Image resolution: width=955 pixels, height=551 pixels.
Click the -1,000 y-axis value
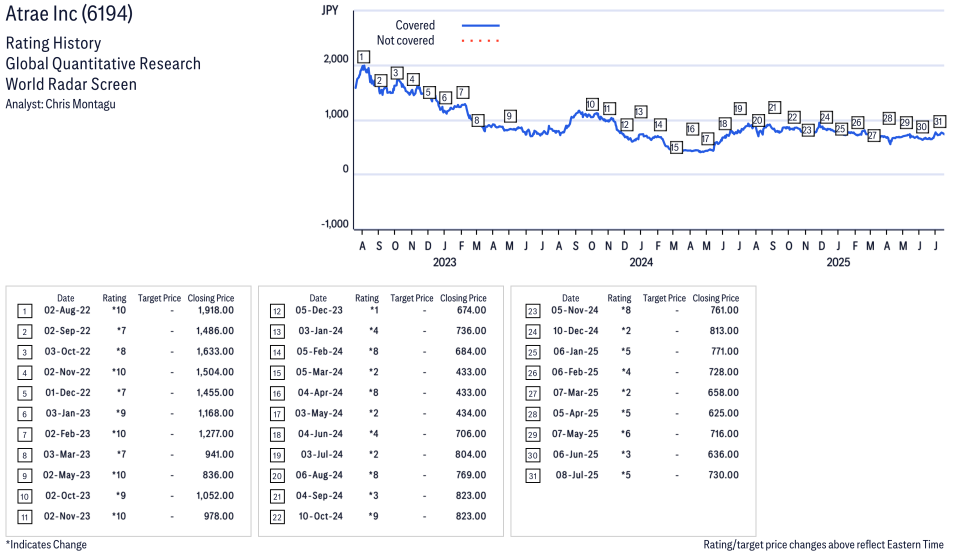coord(335,224)
